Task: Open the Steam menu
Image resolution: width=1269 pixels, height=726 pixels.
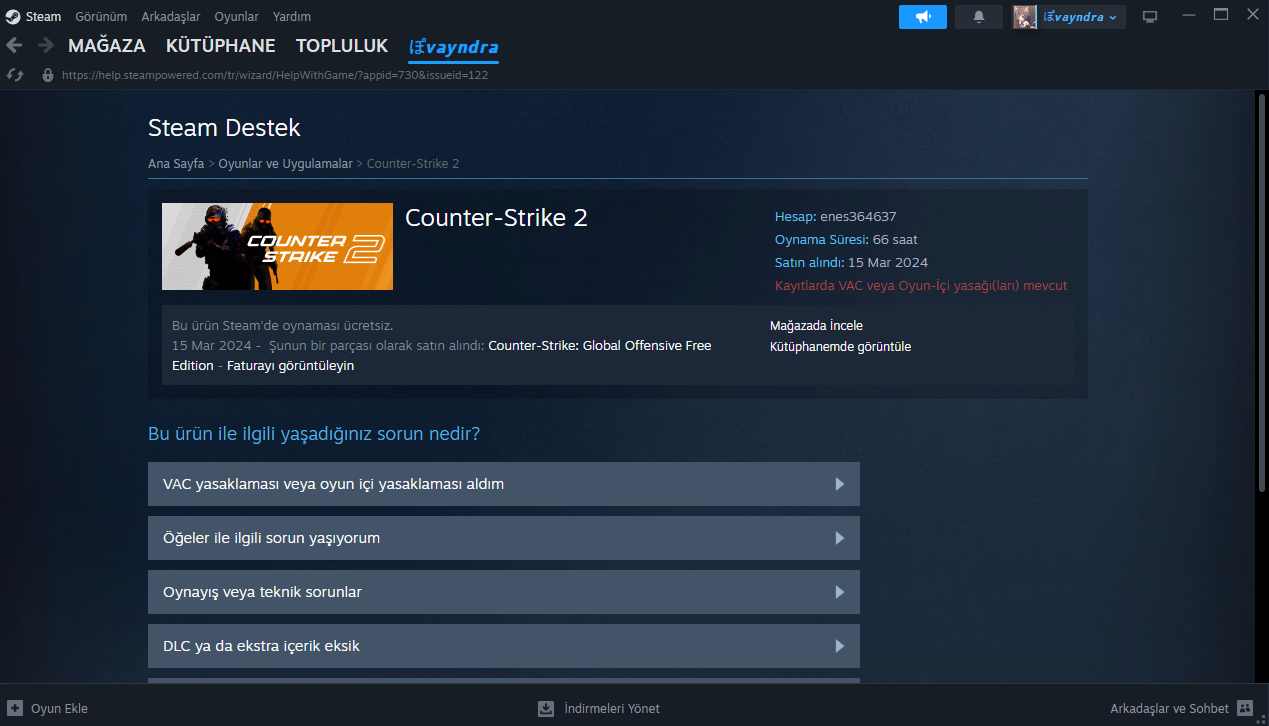Action: (43, 17)
